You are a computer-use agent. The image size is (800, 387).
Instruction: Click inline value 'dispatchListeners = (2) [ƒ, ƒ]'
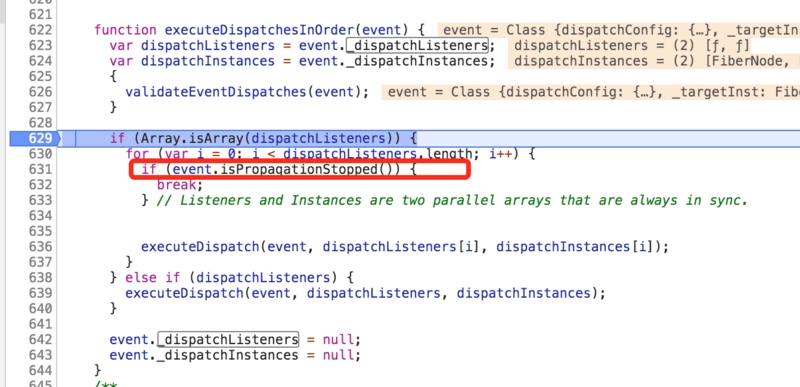[x=632, y=45]
